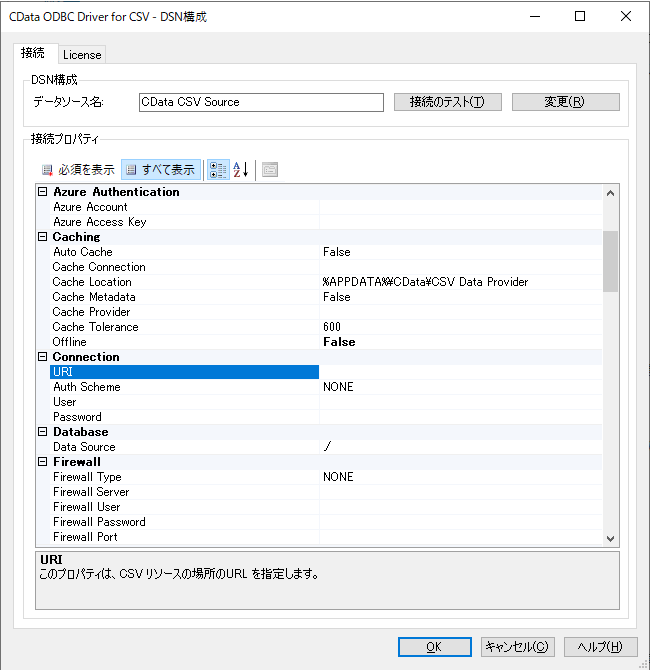The image size is (650, 670).
Task: Open the property pages icon in the toolbar
Action: click(x=270, y=170)
